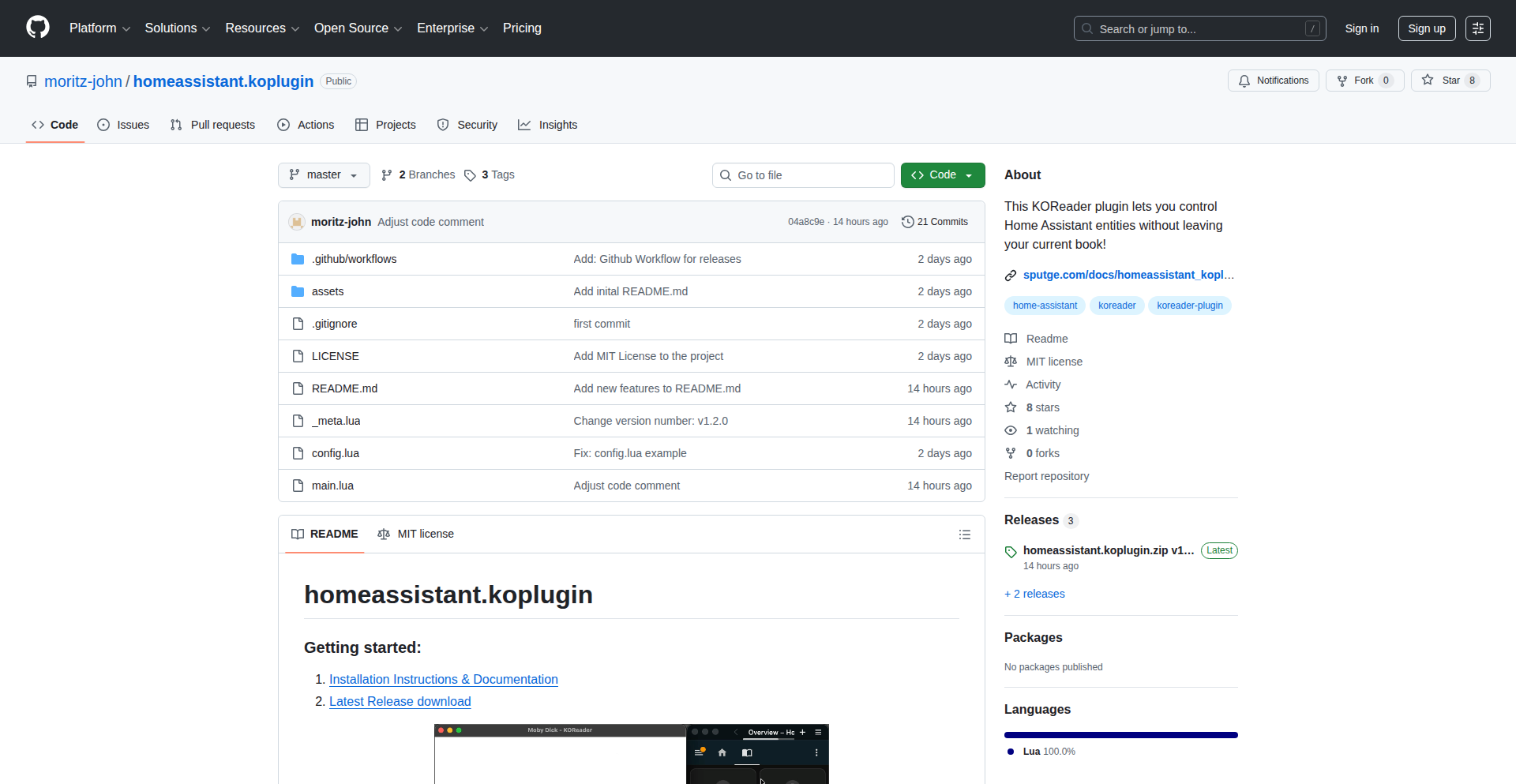Switch to the Issues tab
The width and height of the screenshot is (1516, 784).
click(123, 125)
